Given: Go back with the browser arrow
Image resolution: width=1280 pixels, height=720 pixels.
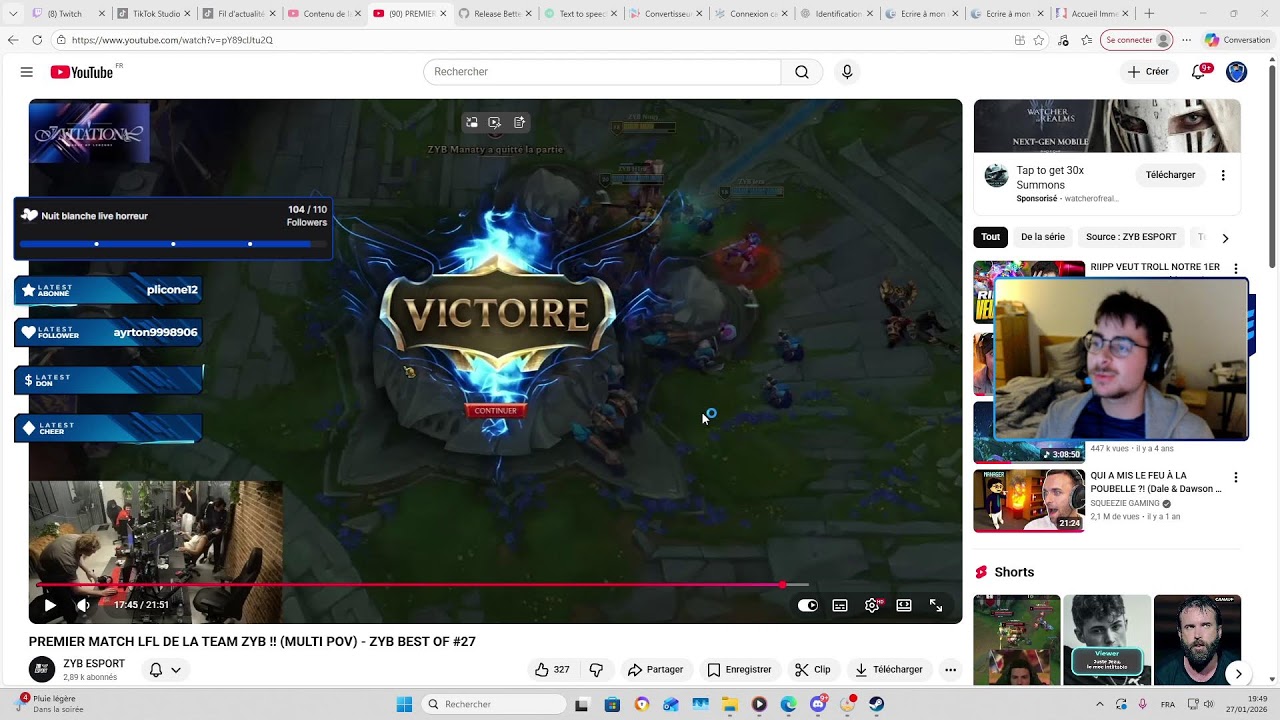Looking at the screenshot, I should [13, 40].
